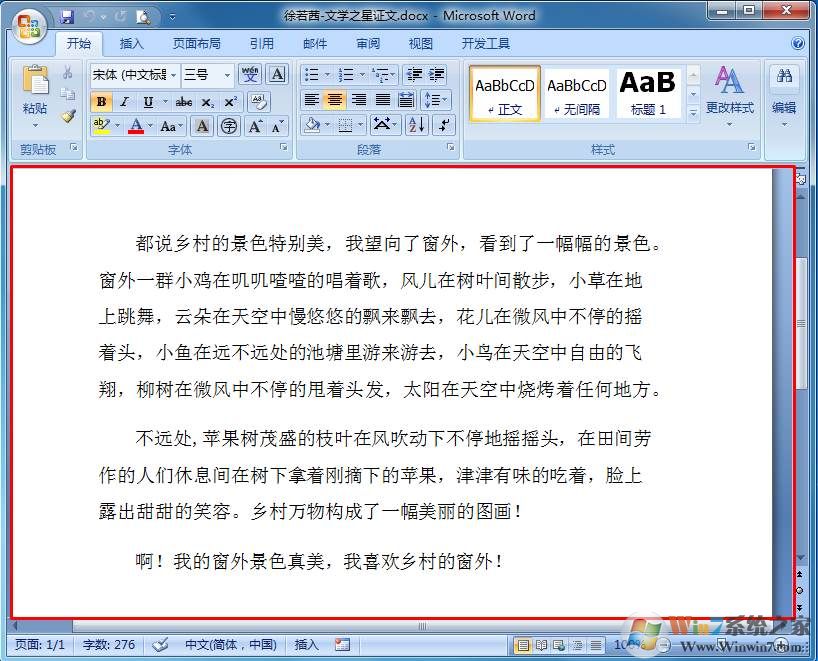This screenshot has height=661, width=818.
Task: Click the word count 字数: 276
Action: (109, 645)
